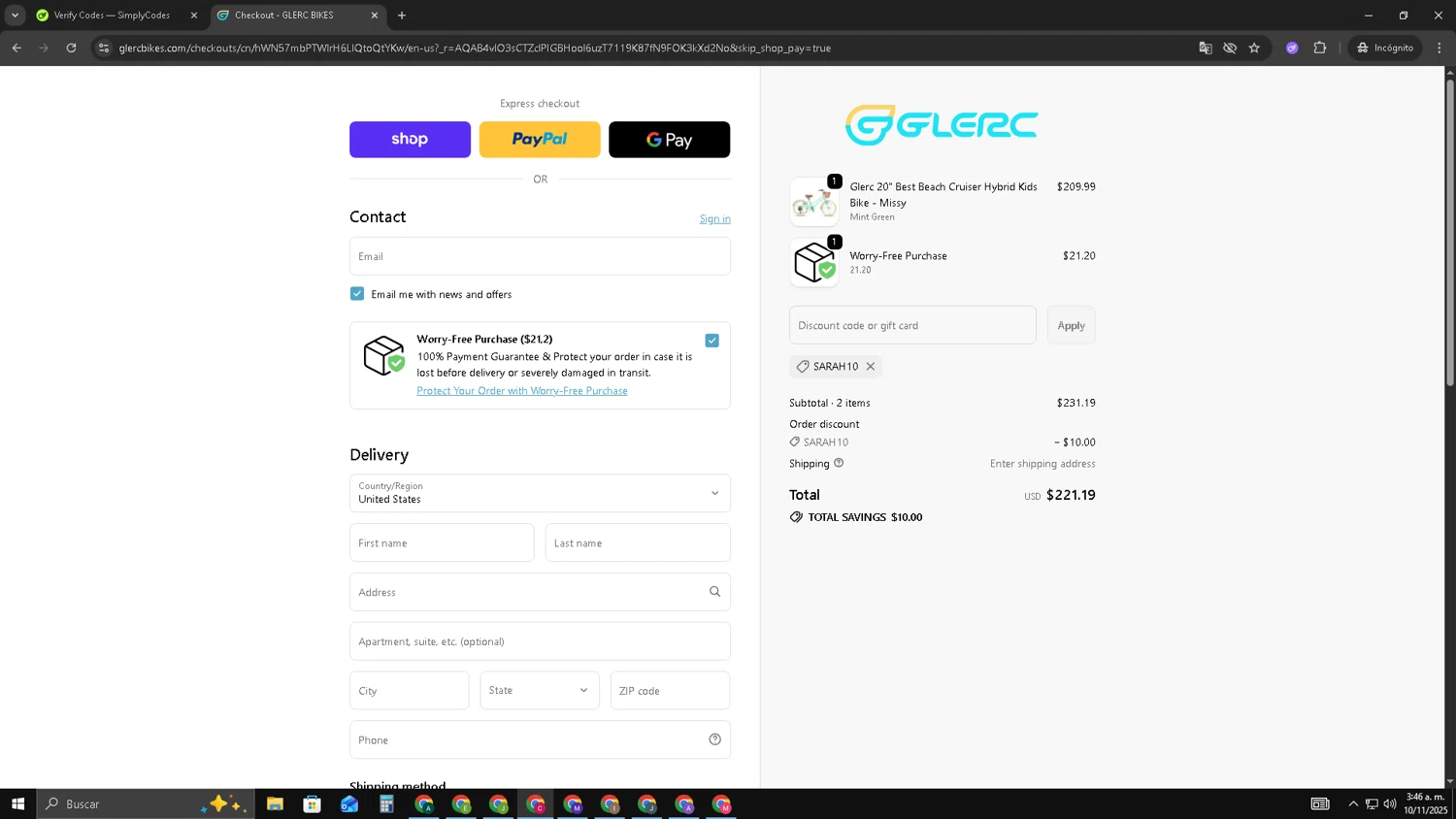Open Calculator from the taskbar

click(x=386, y=803)
